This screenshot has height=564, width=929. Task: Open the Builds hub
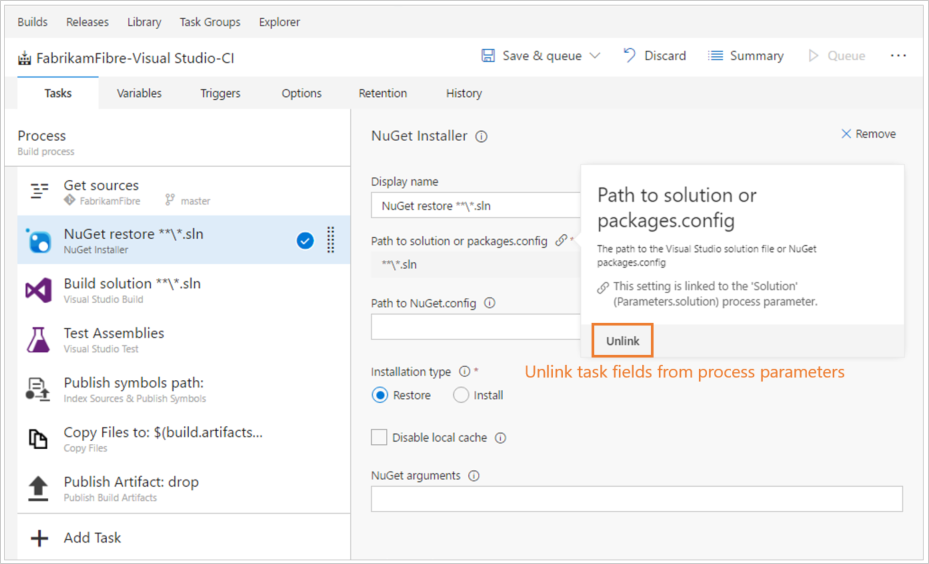click(33, 22)
